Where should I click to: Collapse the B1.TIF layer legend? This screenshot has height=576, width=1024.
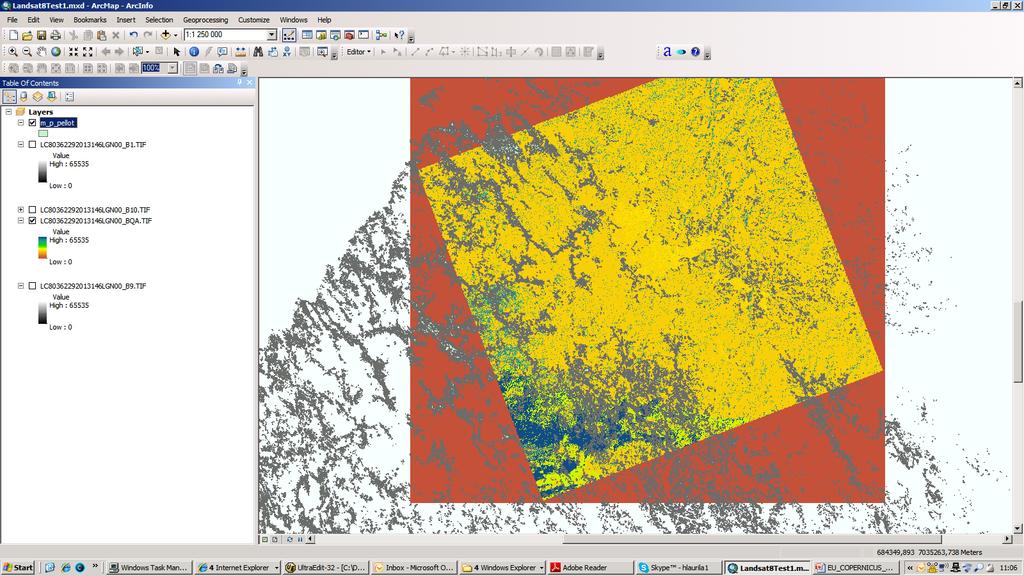(21, 144)
